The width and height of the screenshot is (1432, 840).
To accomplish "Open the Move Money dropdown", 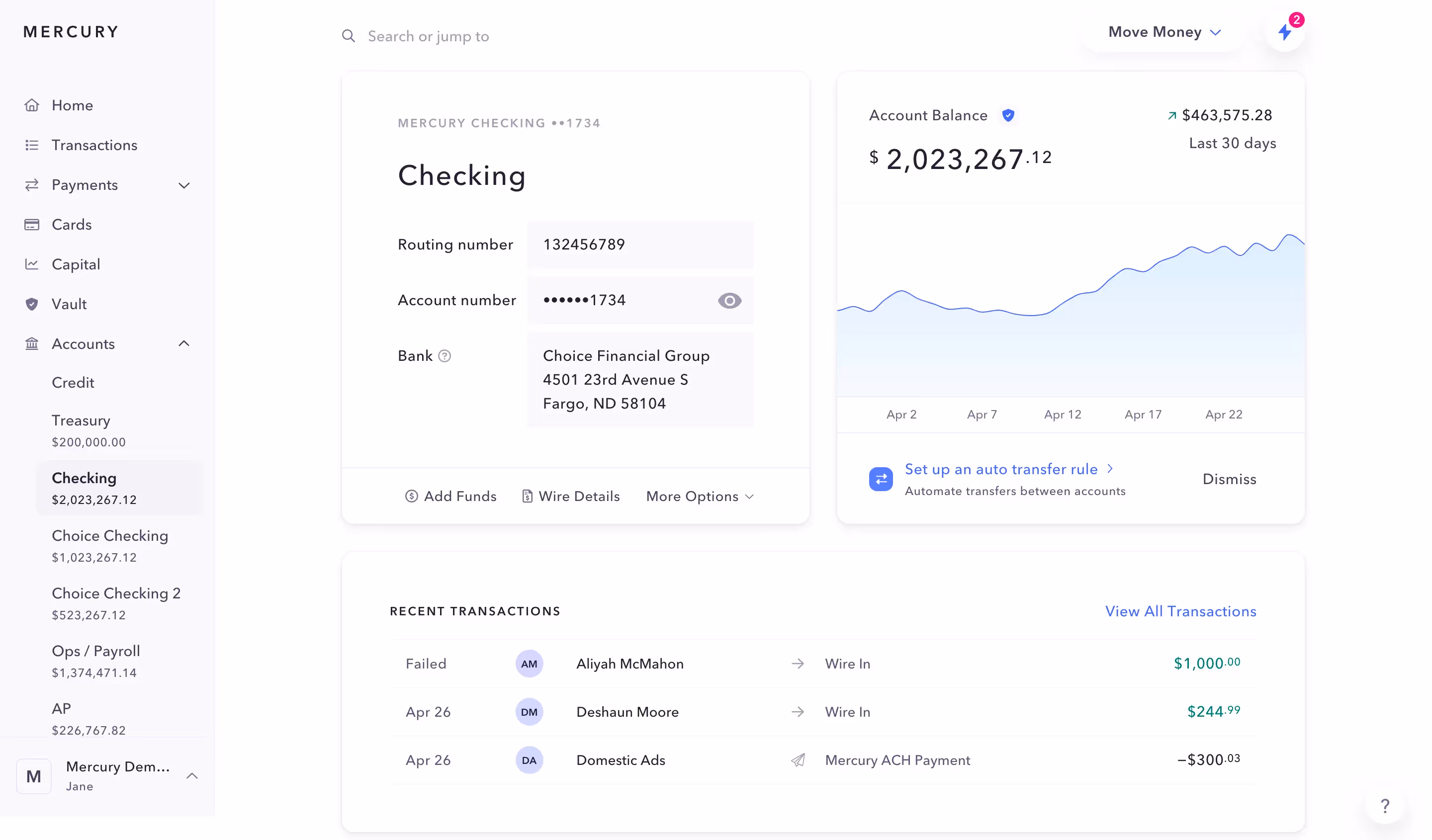I will (x=1164, y=32).
